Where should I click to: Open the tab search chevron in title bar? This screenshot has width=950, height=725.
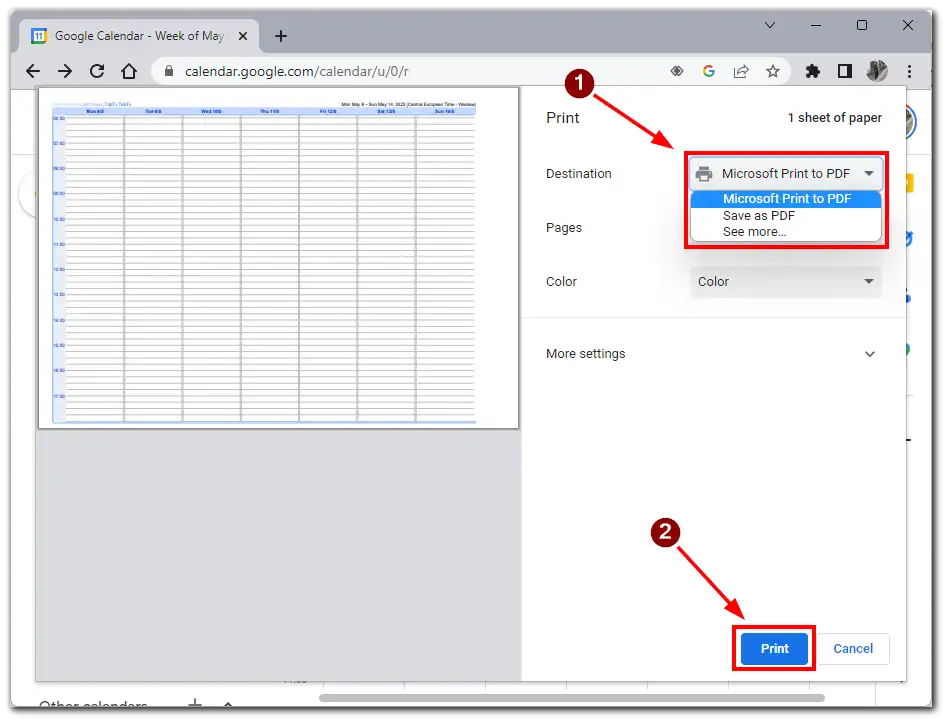point(770,25)
